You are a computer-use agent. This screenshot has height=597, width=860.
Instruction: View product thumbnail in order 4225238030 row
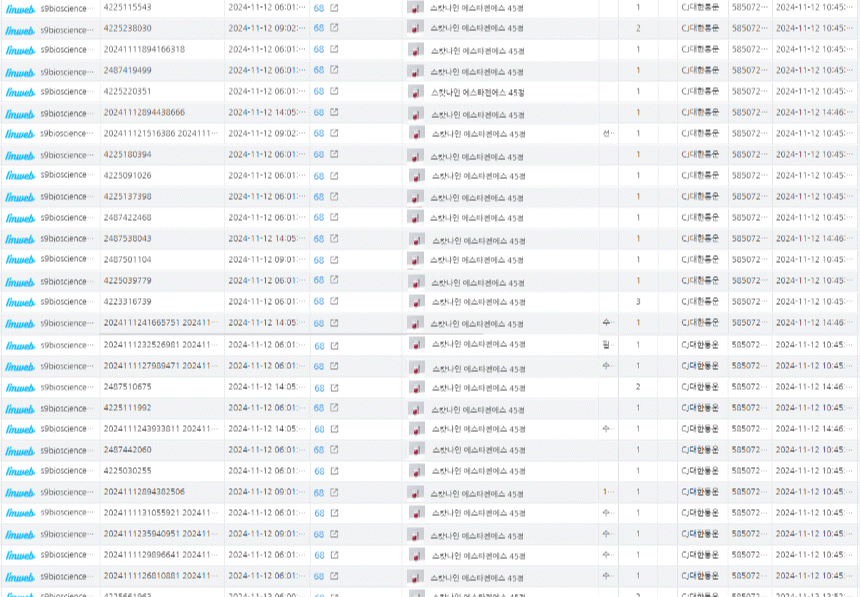[x=415, y=28]
